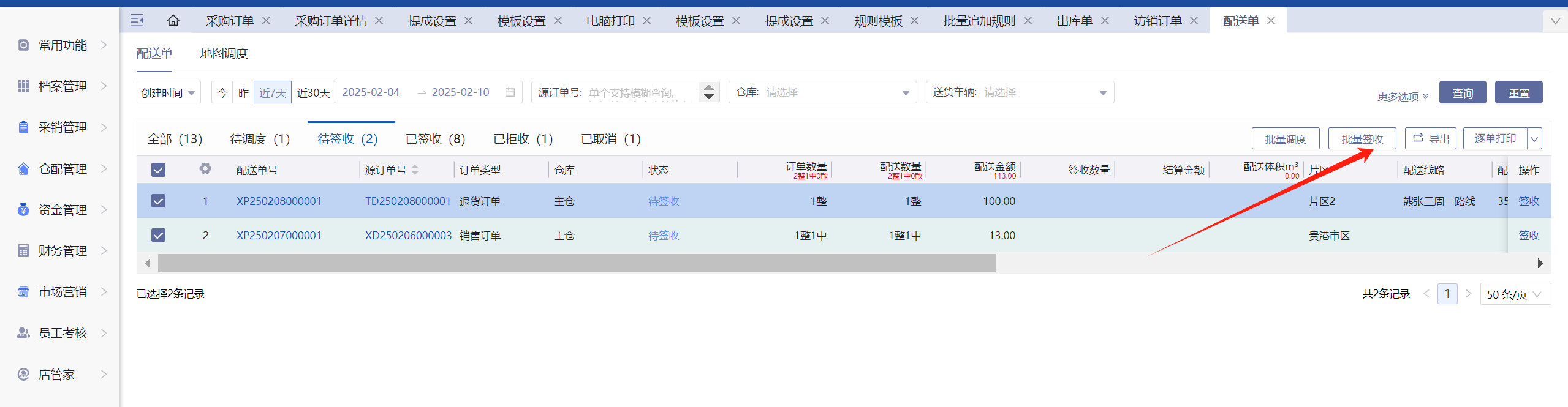Collapse sidebar with the menu fold icon
The width and height of the screenshot is (1568, 407).
pyautogui.click(x=137, y=21)
